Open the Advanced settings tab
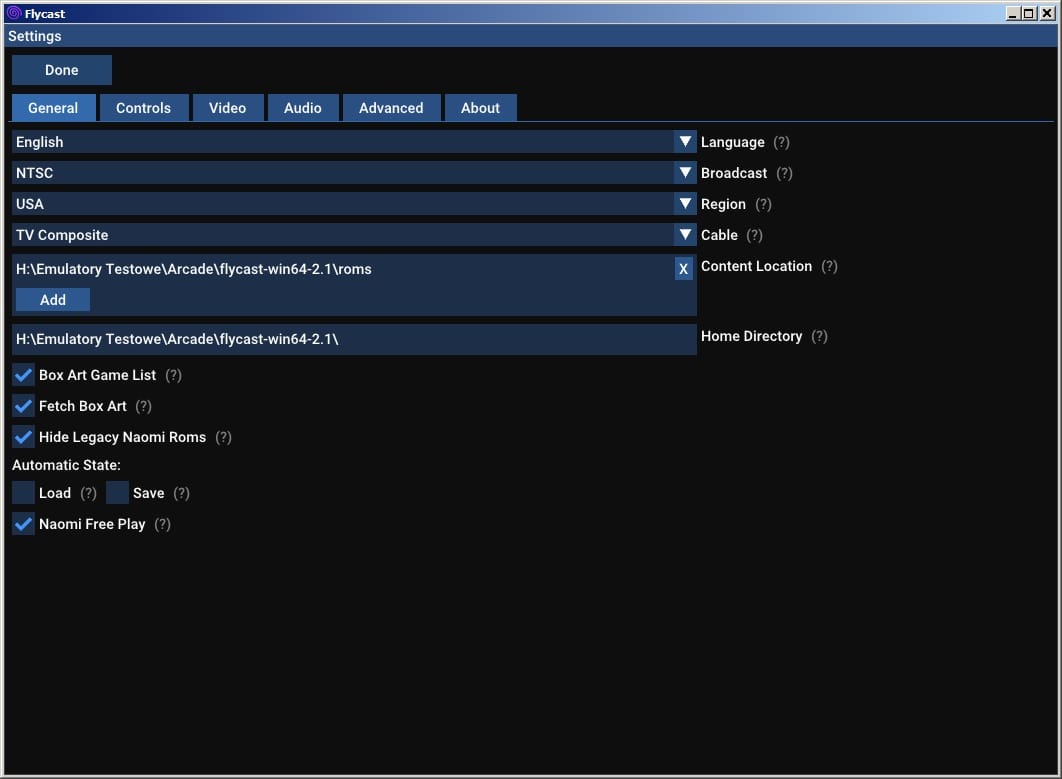The width and height of the screenshot is (1062, 779). click(391, 108)
